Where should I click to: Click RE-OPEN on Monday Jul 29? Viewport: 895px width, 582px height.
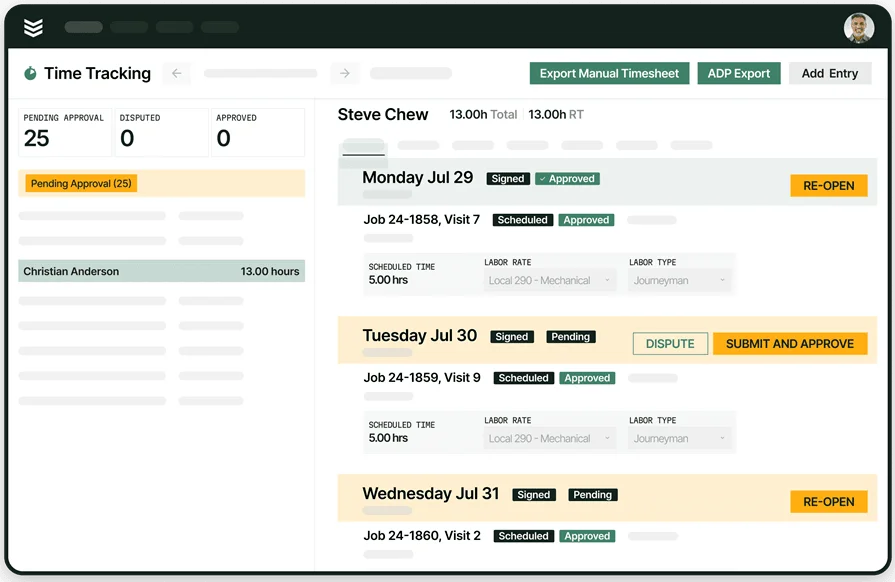[828, 185]
